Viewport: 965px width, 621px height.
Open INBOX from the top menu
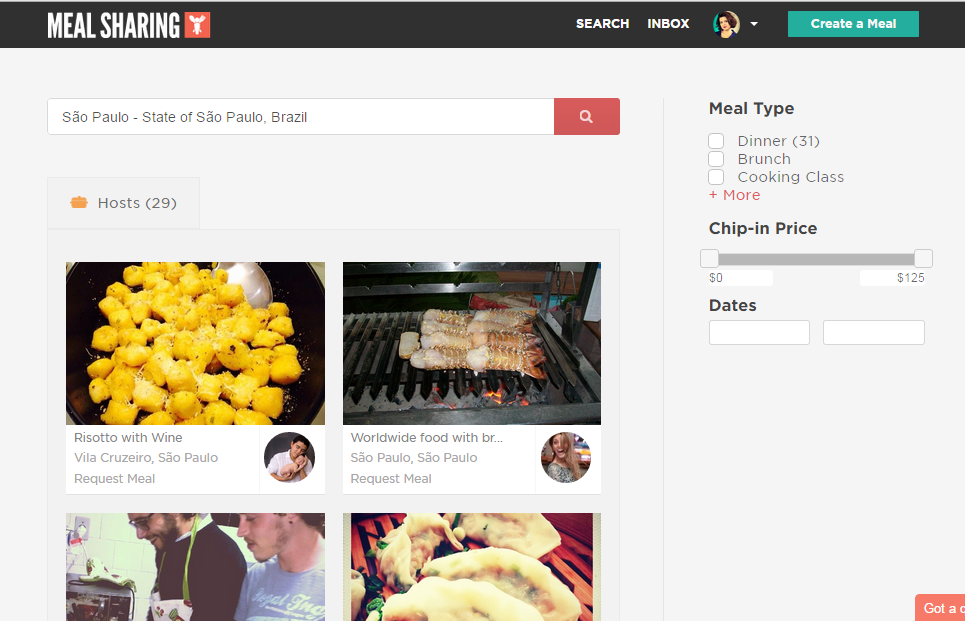(x=668, y=23)
